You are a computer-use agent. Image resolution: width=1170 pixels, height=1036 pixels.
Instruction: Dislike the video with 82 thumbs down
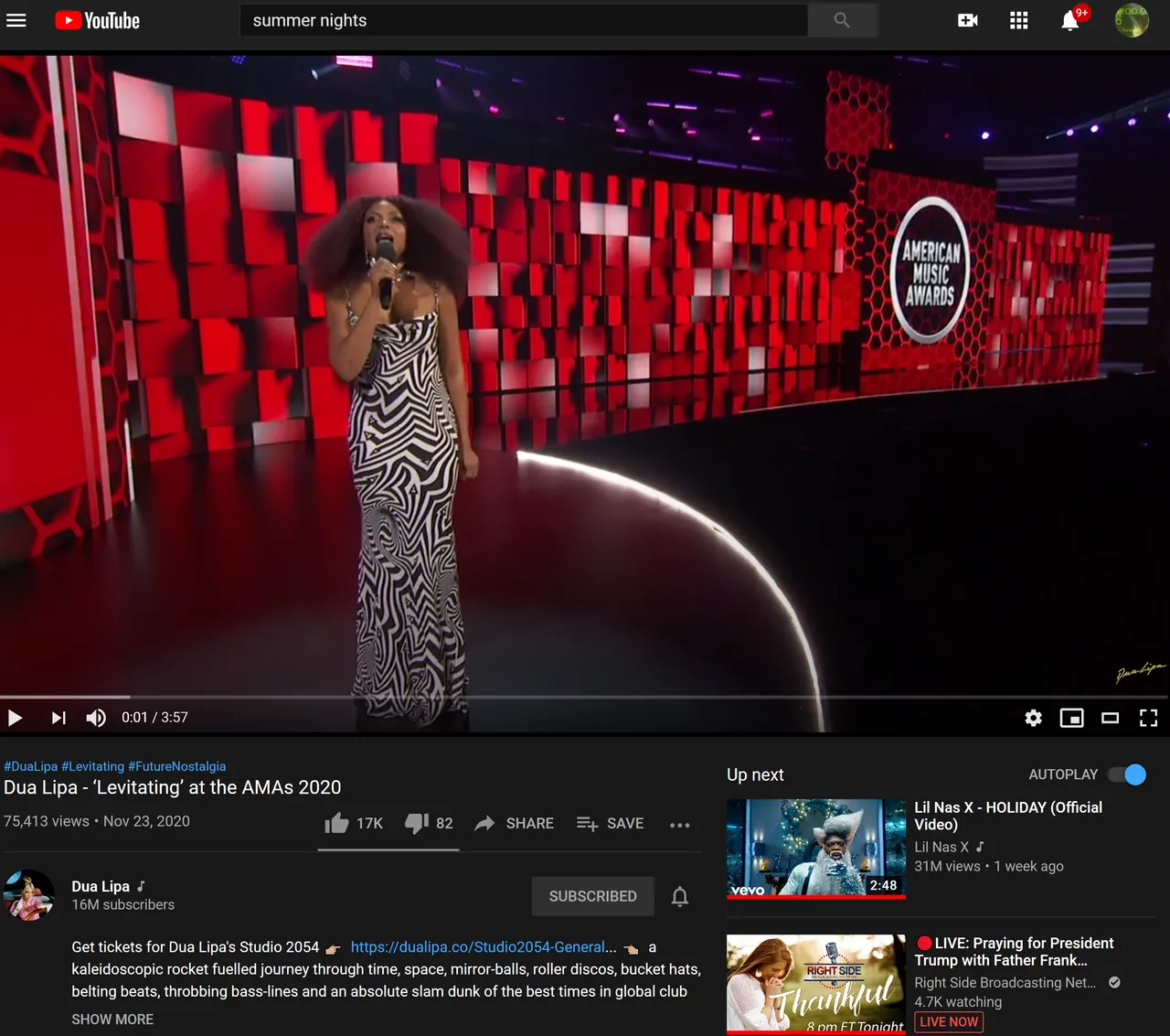429,823
